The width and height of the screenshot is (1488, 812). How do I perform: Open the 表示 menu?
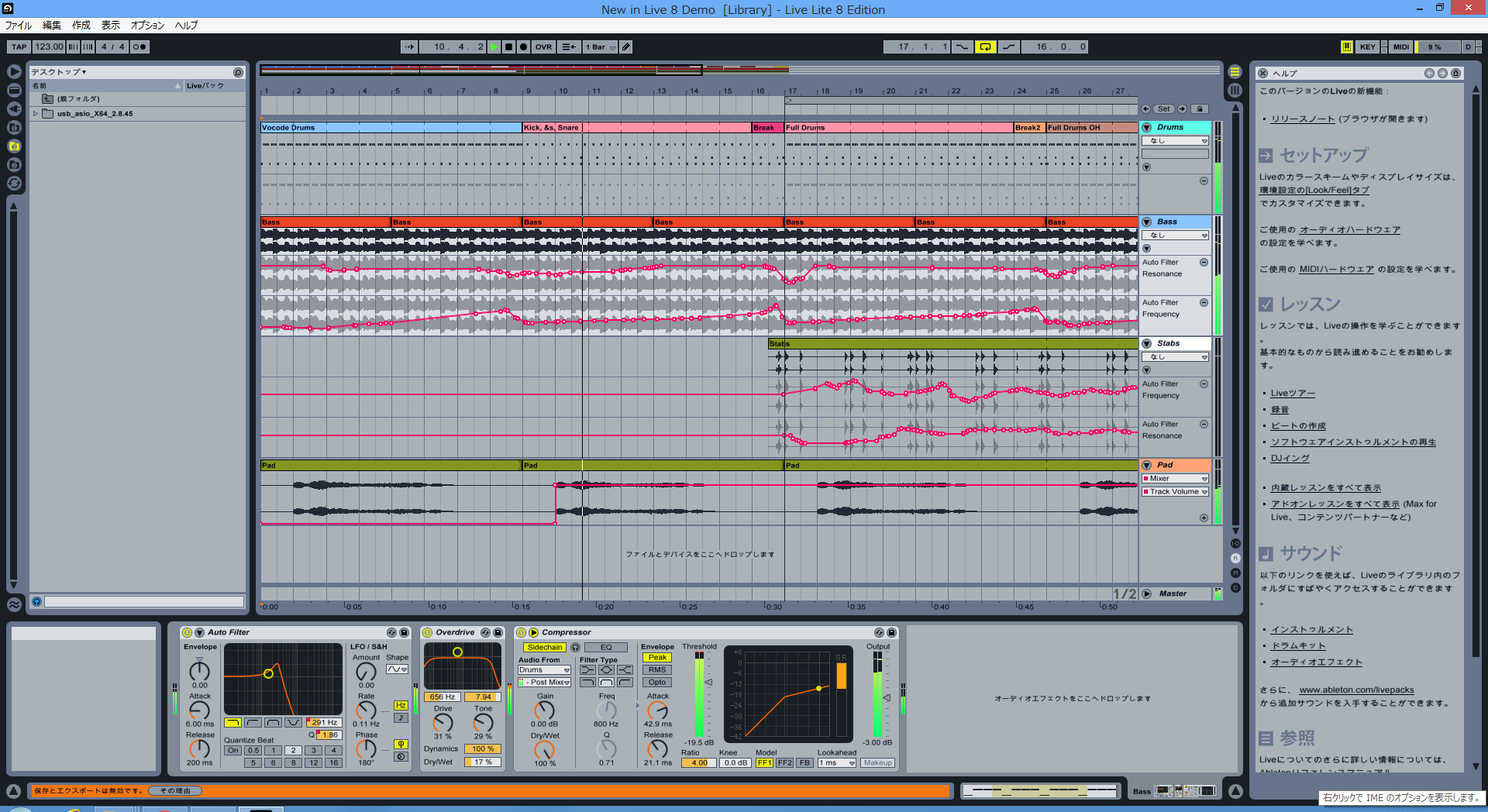(111, 26)
